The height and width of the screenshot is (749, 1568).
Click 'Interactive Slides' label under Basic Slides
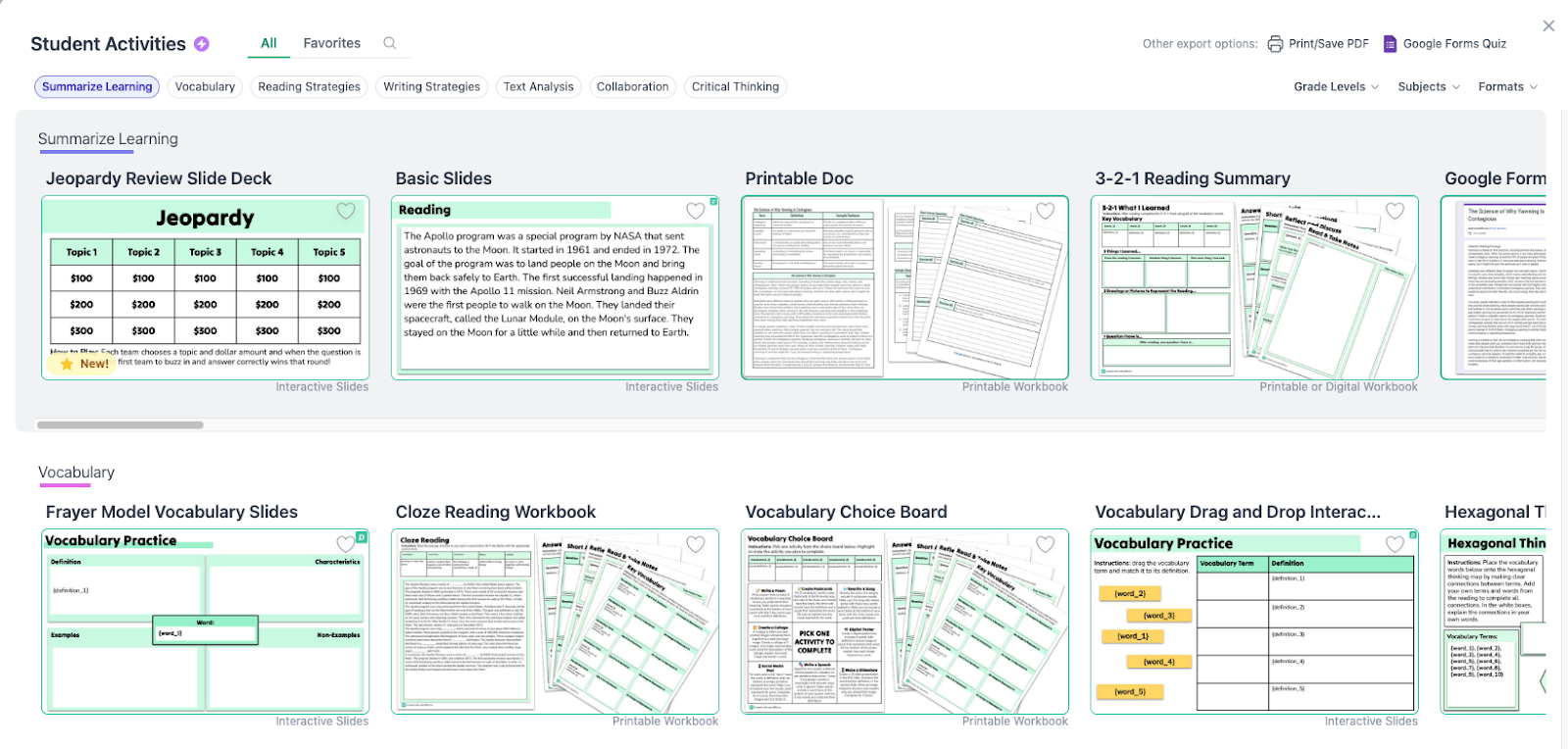pos(671,387)
